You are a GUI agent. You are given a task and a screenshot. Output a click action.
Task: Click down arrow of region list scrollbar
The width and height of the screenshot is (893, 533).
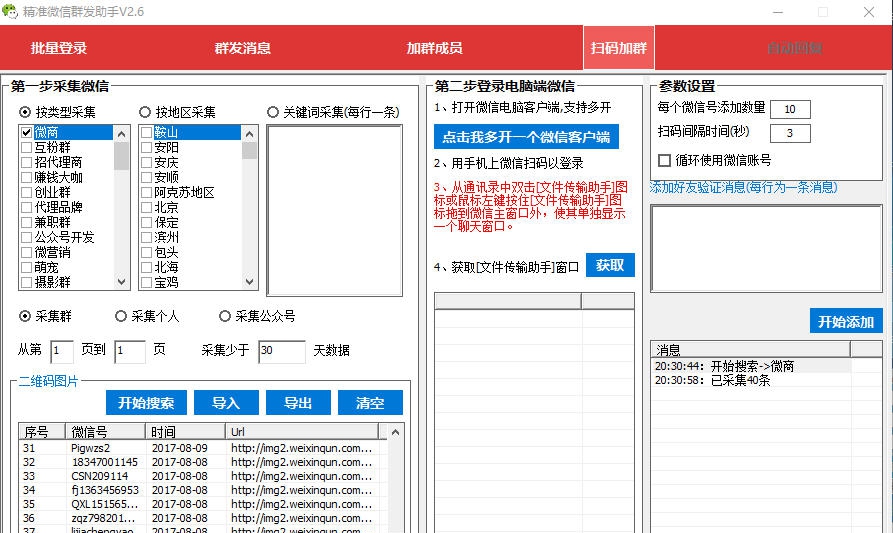[249, 281]
